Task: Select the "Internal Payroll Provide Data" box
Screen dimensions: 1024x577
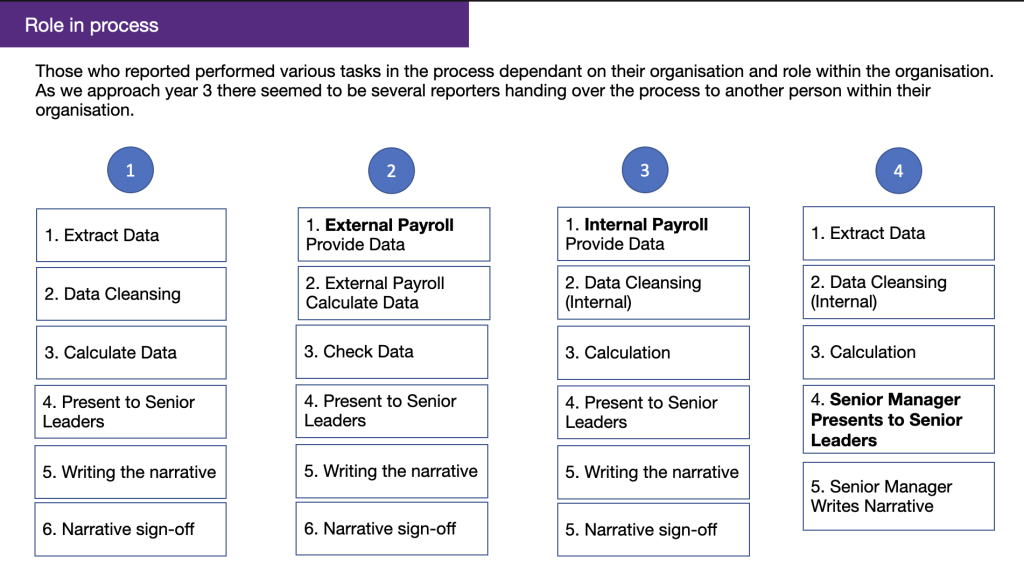Action: (653, 235)
